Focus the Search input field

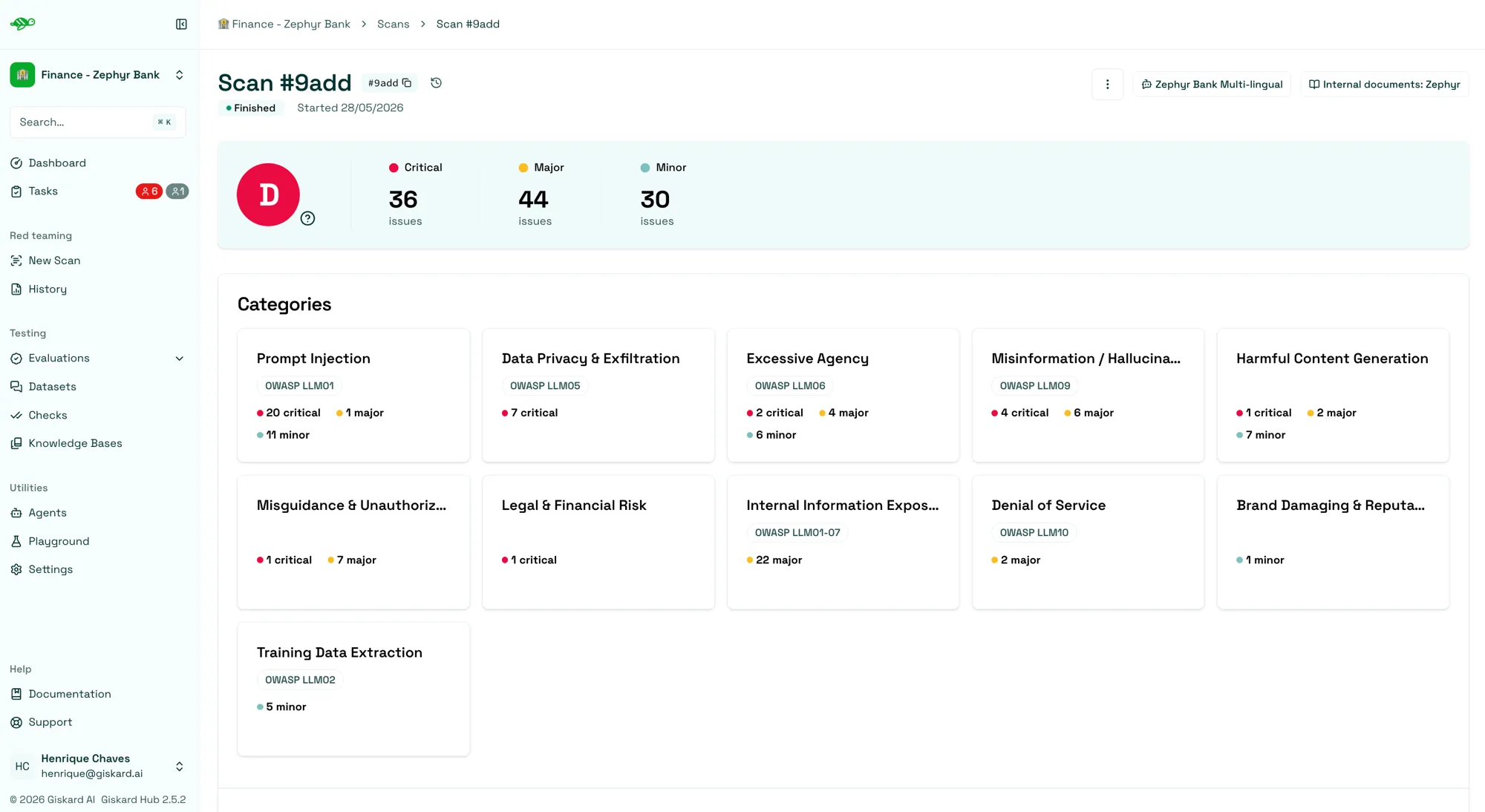(98, 122)
